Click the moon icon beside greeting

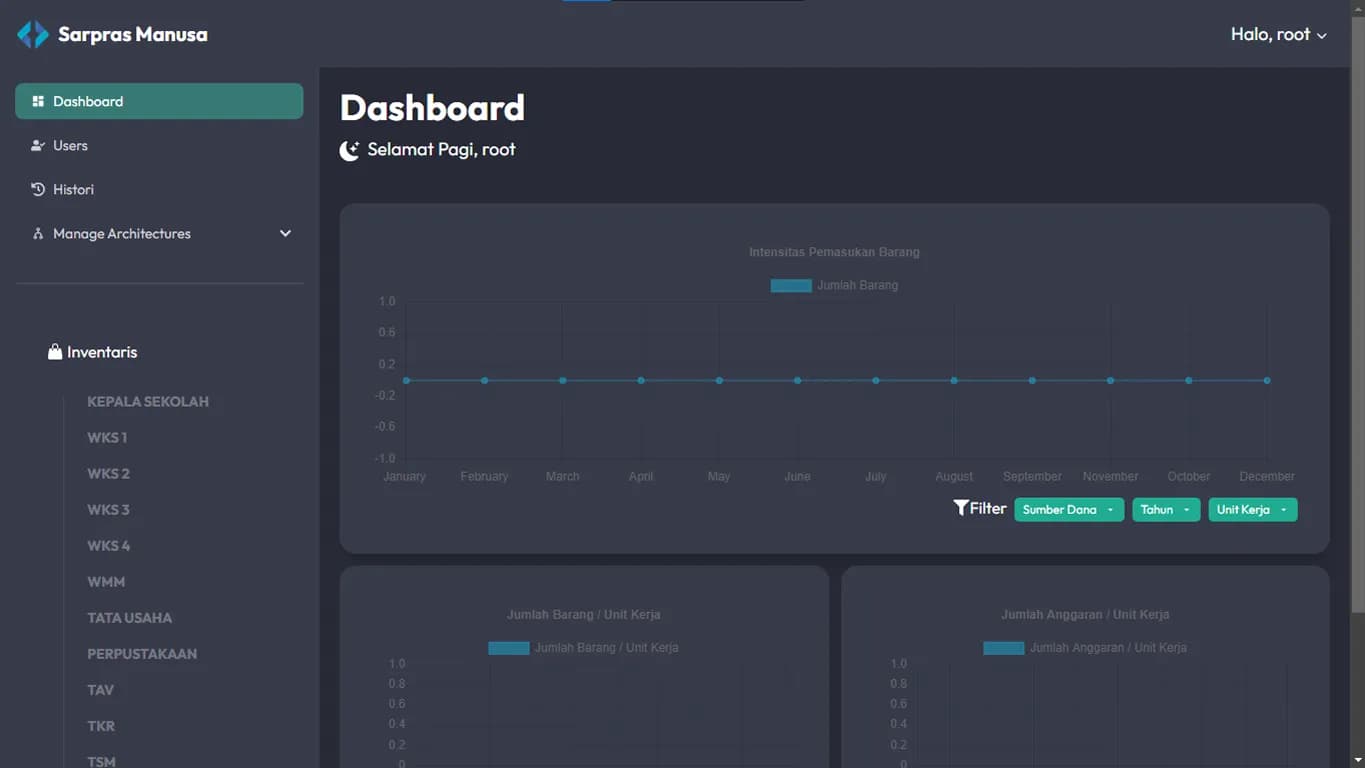tap(349, 151)
